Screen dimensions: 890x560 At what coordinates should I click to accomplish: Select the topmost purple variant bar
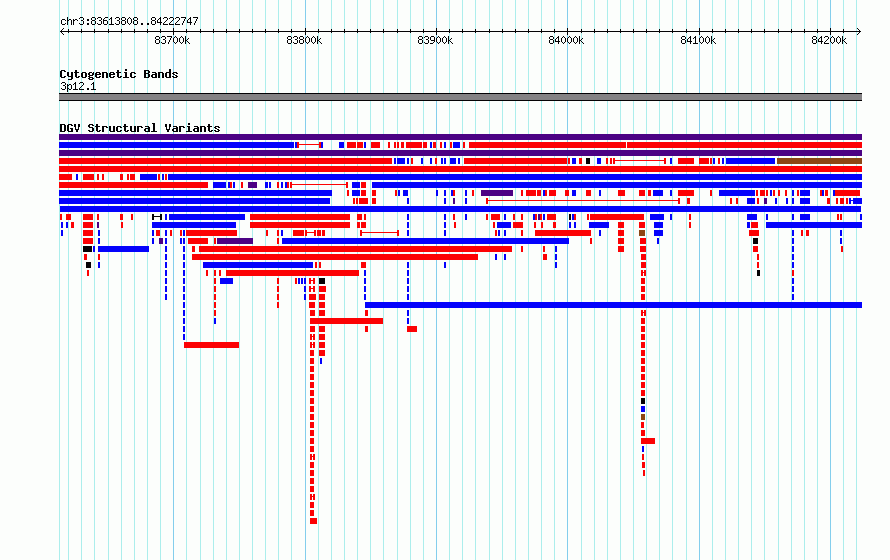tap(460, 137)
